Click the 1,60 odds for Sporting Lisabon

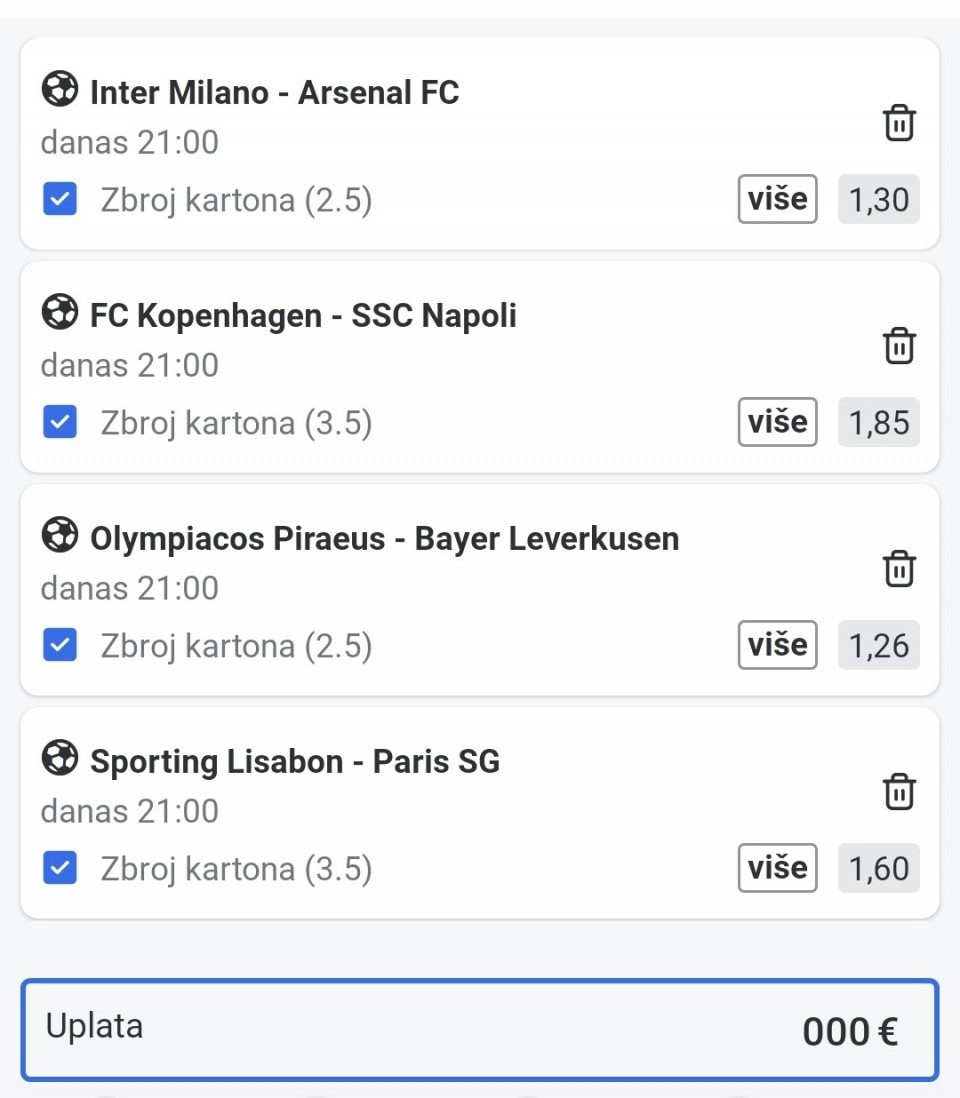coord(878,868)
